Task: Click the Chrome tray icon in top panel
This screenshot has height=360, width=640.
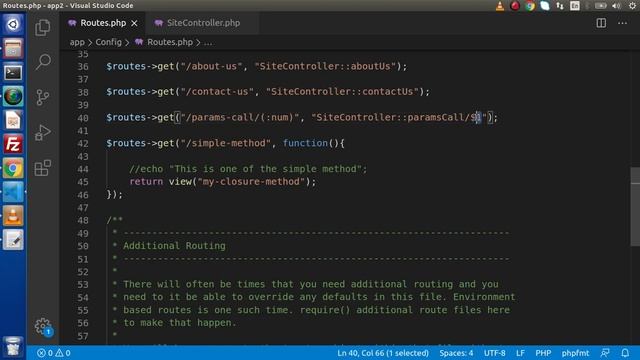Action: point(530,6)
